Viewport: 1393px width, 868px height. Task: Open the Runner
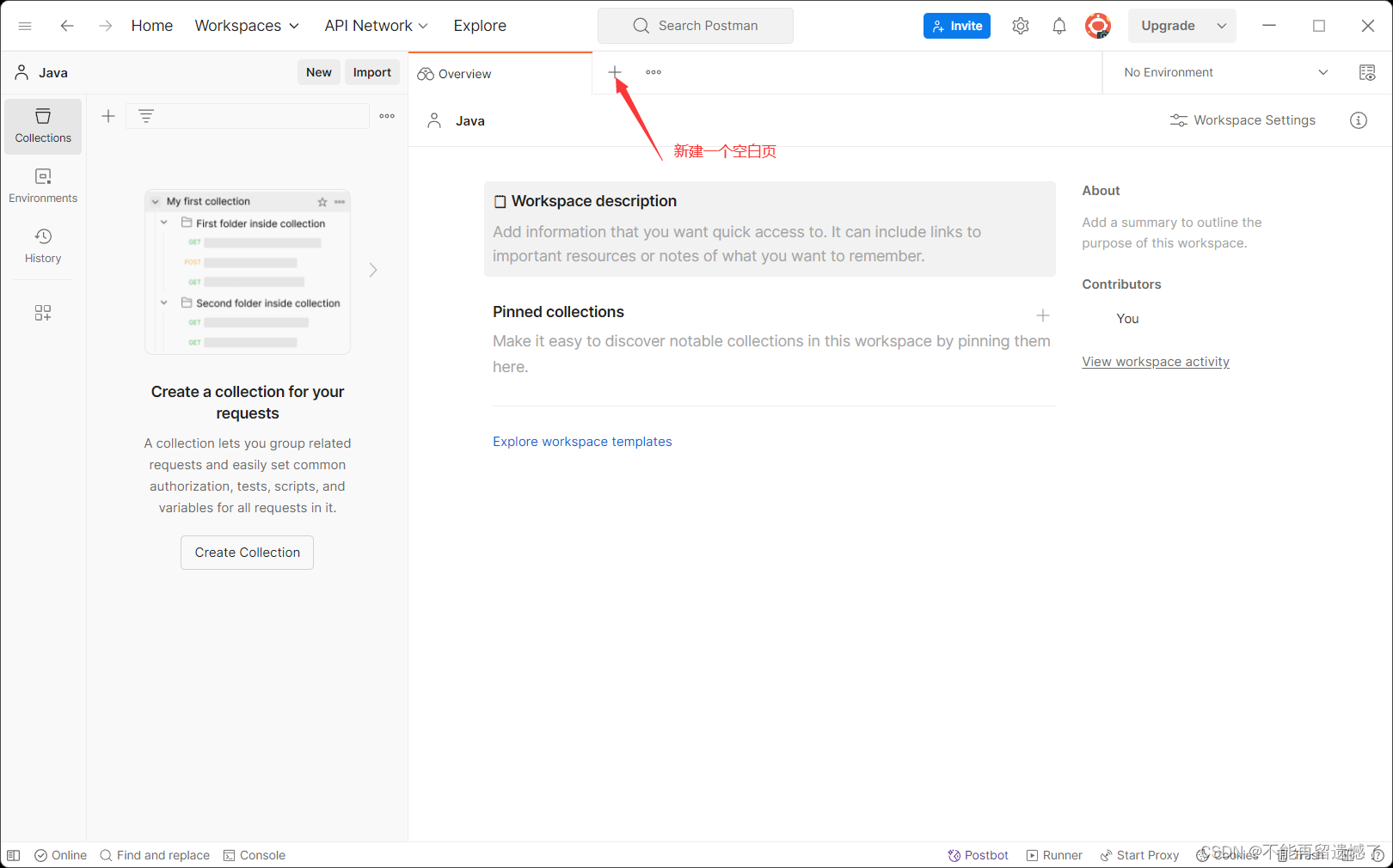[x=1054, y=855]
